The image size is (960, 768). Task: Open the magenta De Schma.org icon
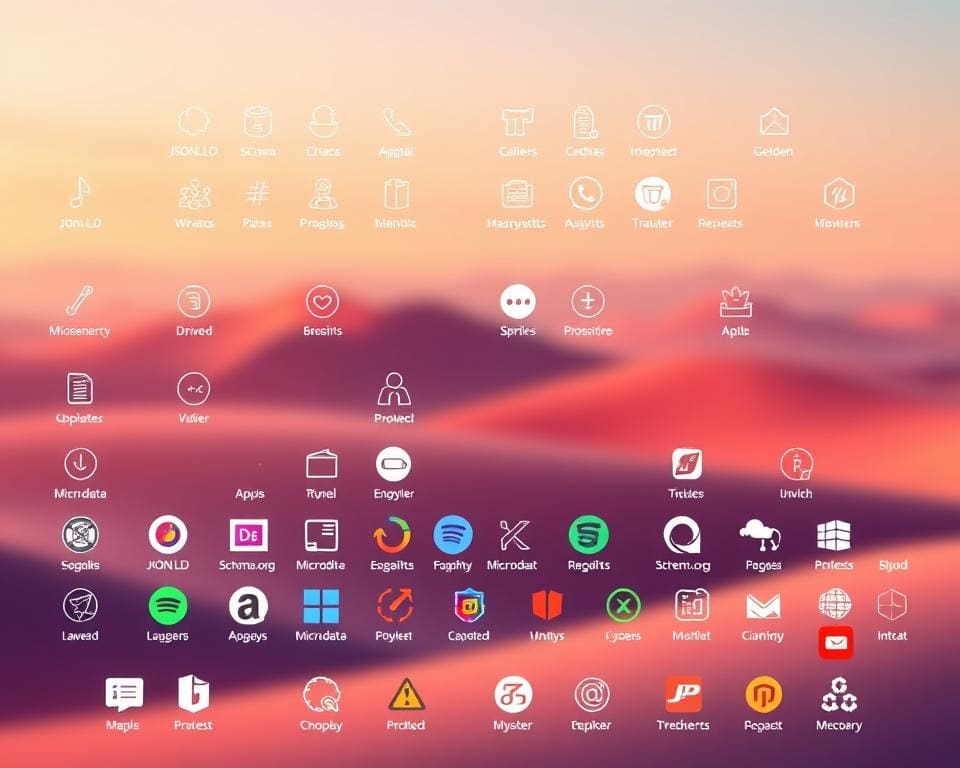pyautogui.click(x=248, y=535)
